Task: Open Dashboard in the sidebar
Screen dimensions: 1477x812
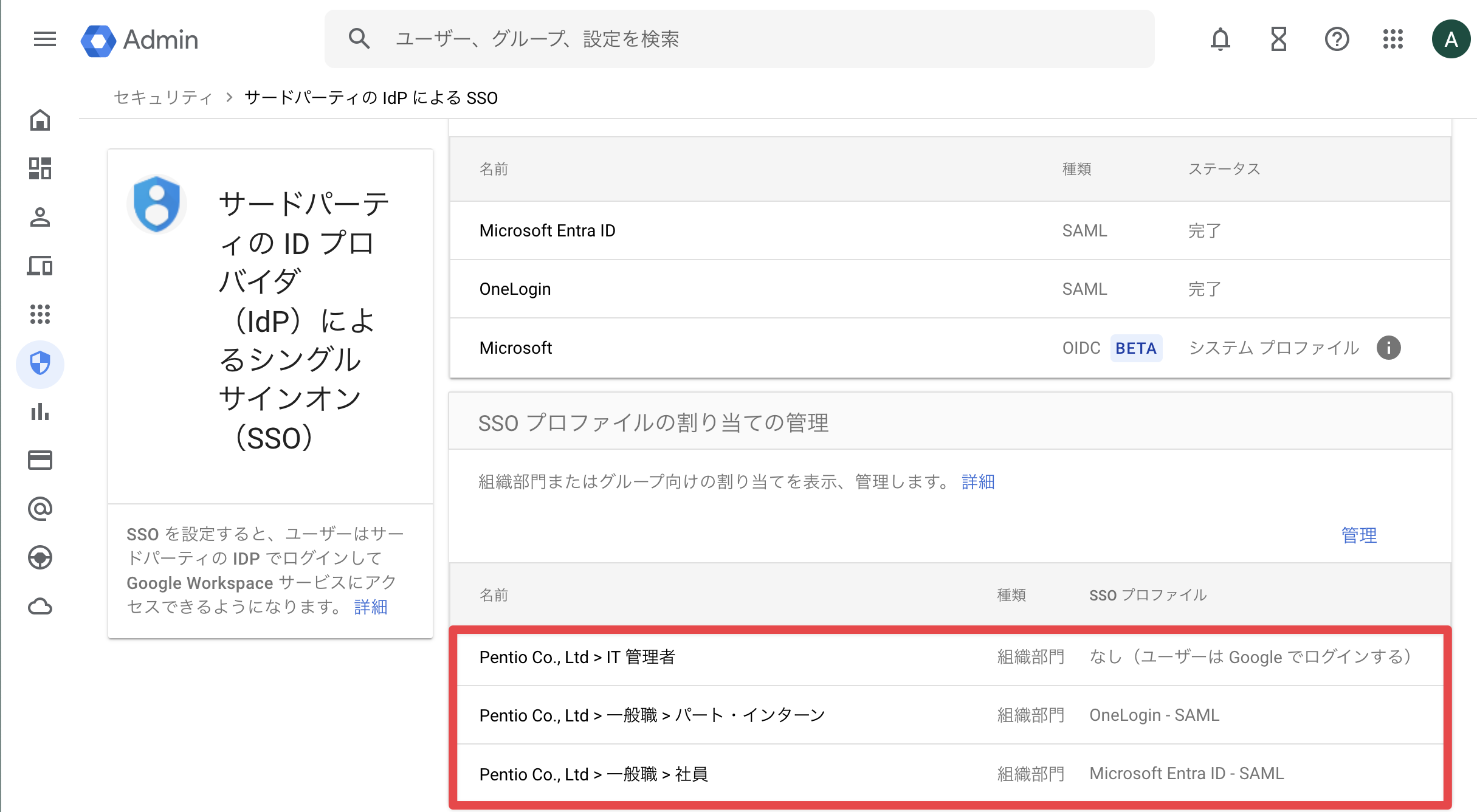Action: (x=40, y=168)
